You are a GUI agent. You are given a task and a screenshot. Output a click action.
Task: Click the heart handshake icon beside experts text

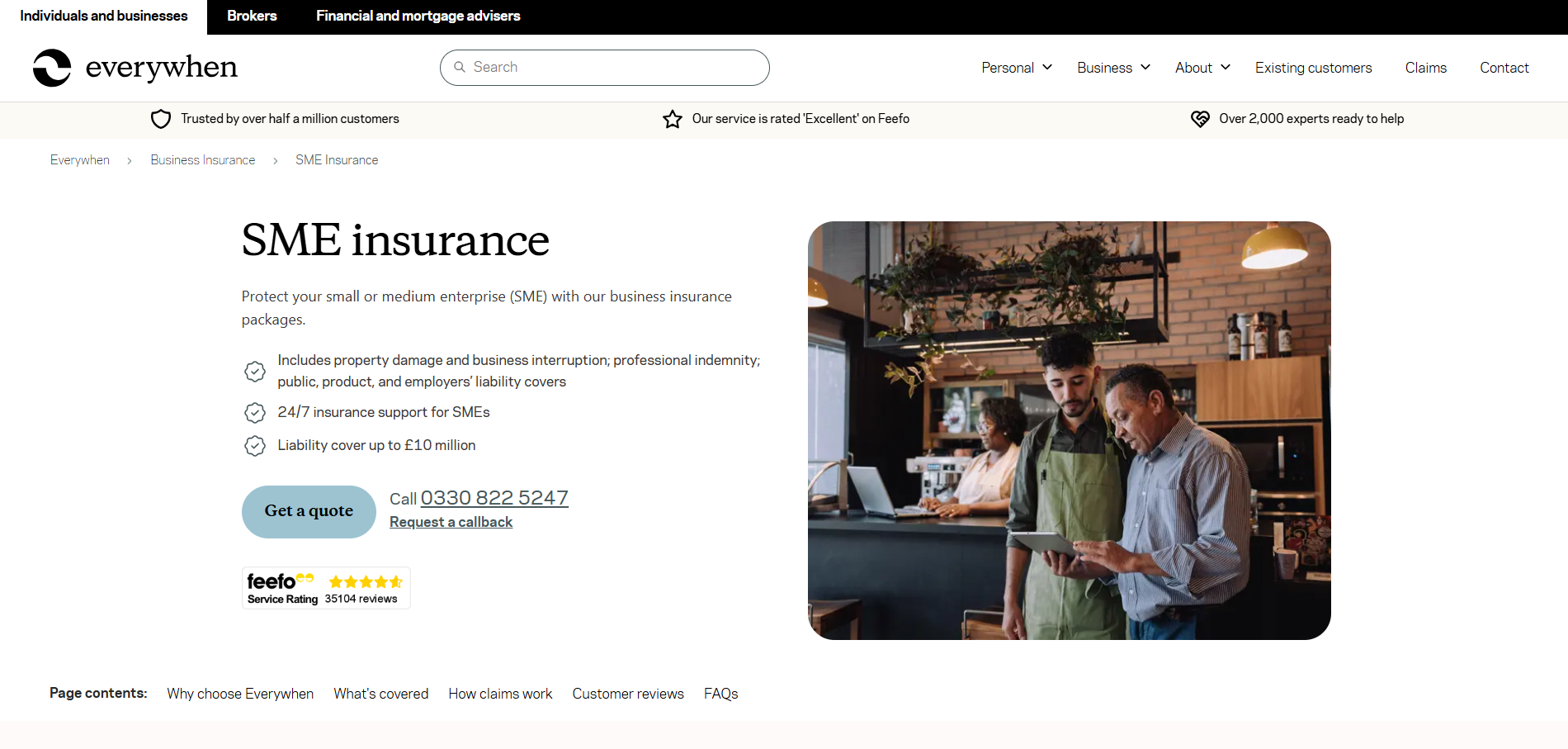(x=1200, y=119)
